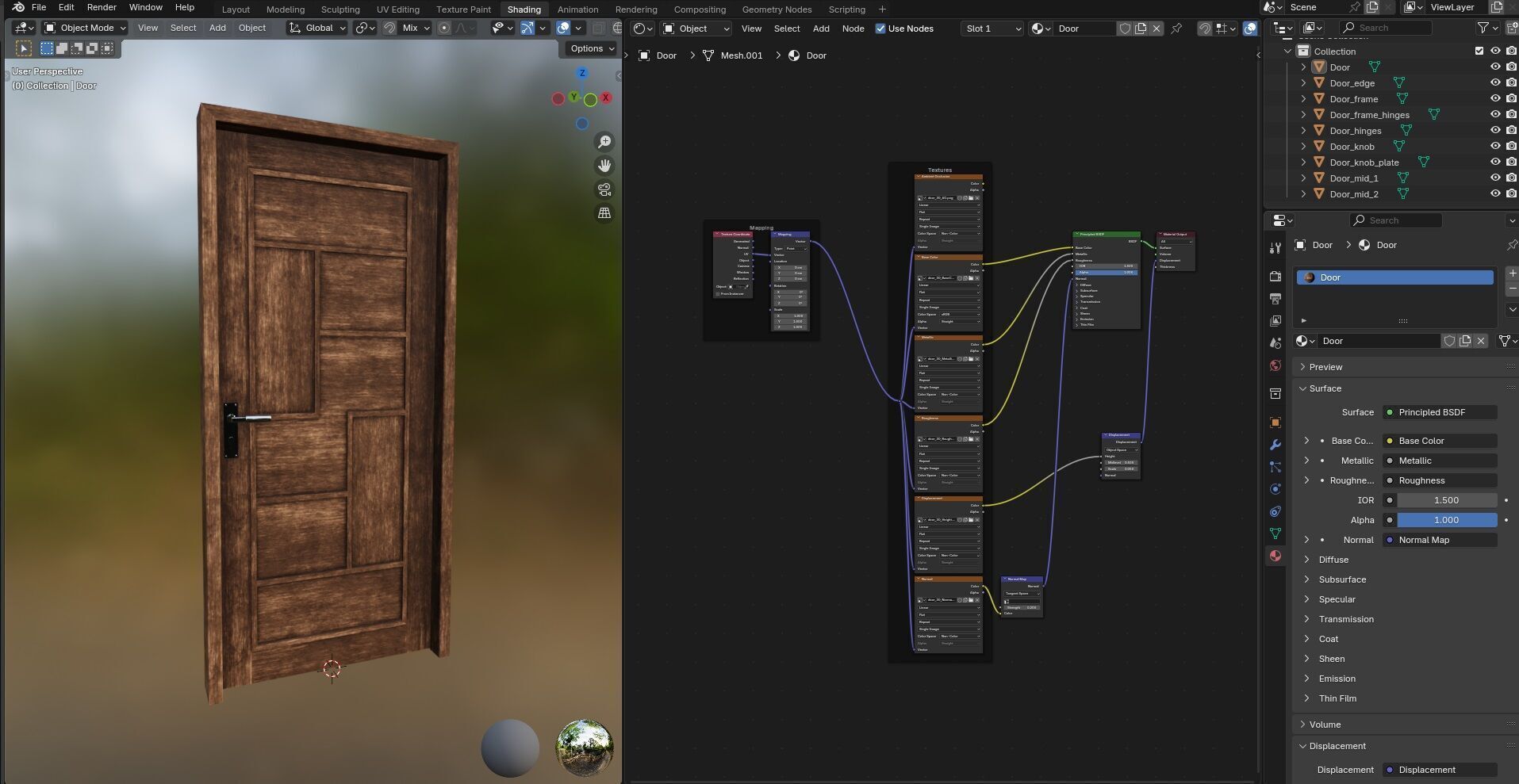Open the Object Mode dropdown

click(x=85, y=28)
